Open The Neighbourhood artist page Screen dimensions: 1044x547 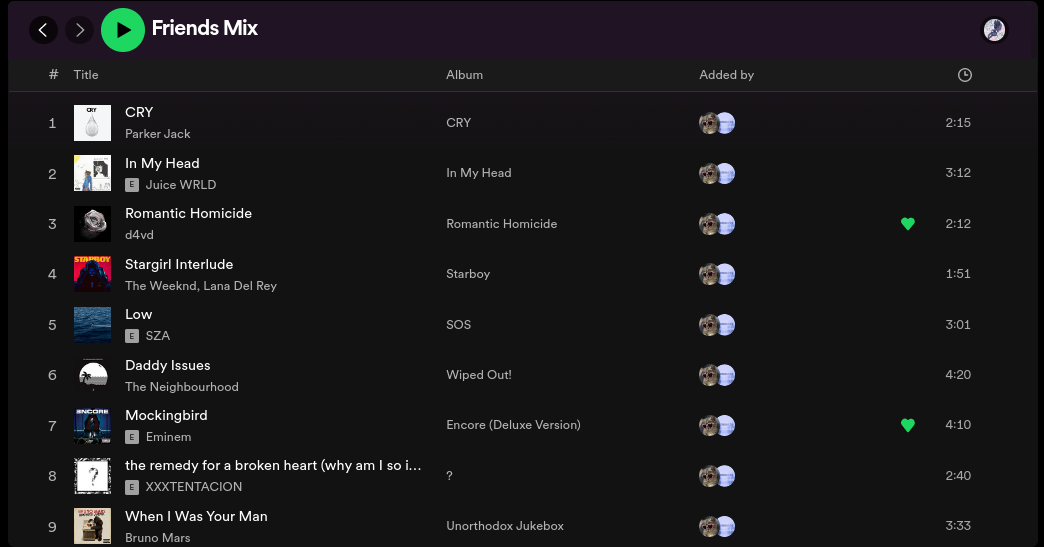[x=181, y=387]
